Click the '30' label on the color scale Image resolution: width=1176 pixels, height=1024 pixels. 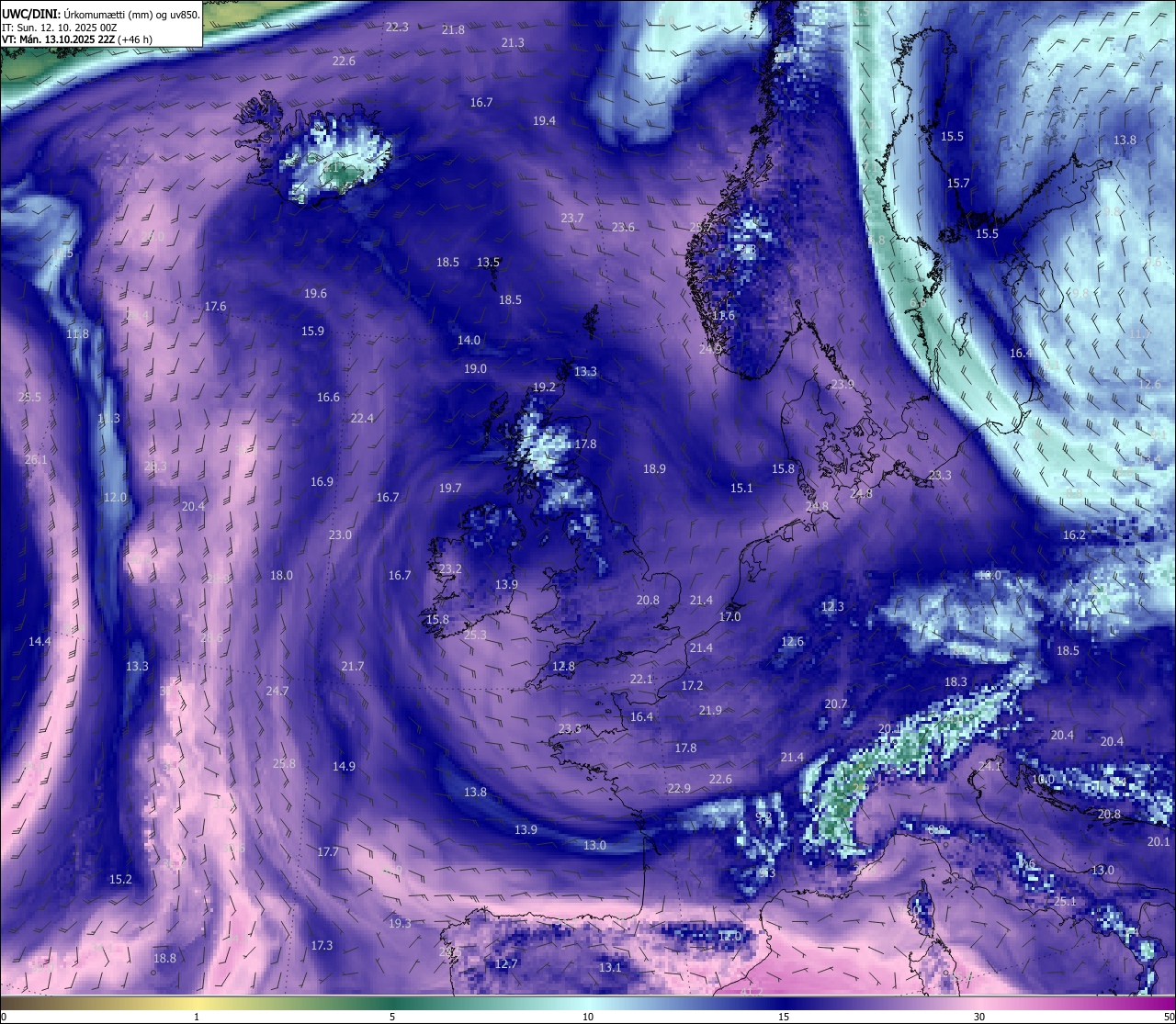pos(979,1017)
